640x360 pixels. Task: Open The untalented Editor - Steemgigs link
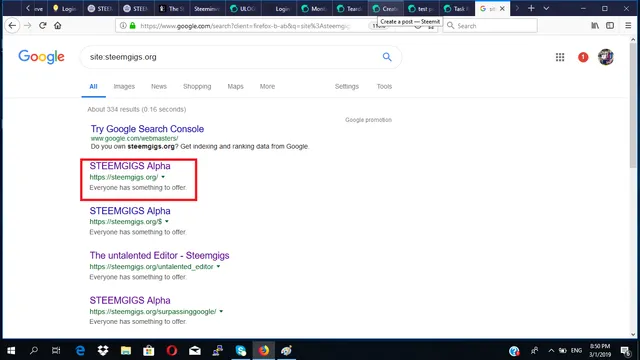coord(159,256)
